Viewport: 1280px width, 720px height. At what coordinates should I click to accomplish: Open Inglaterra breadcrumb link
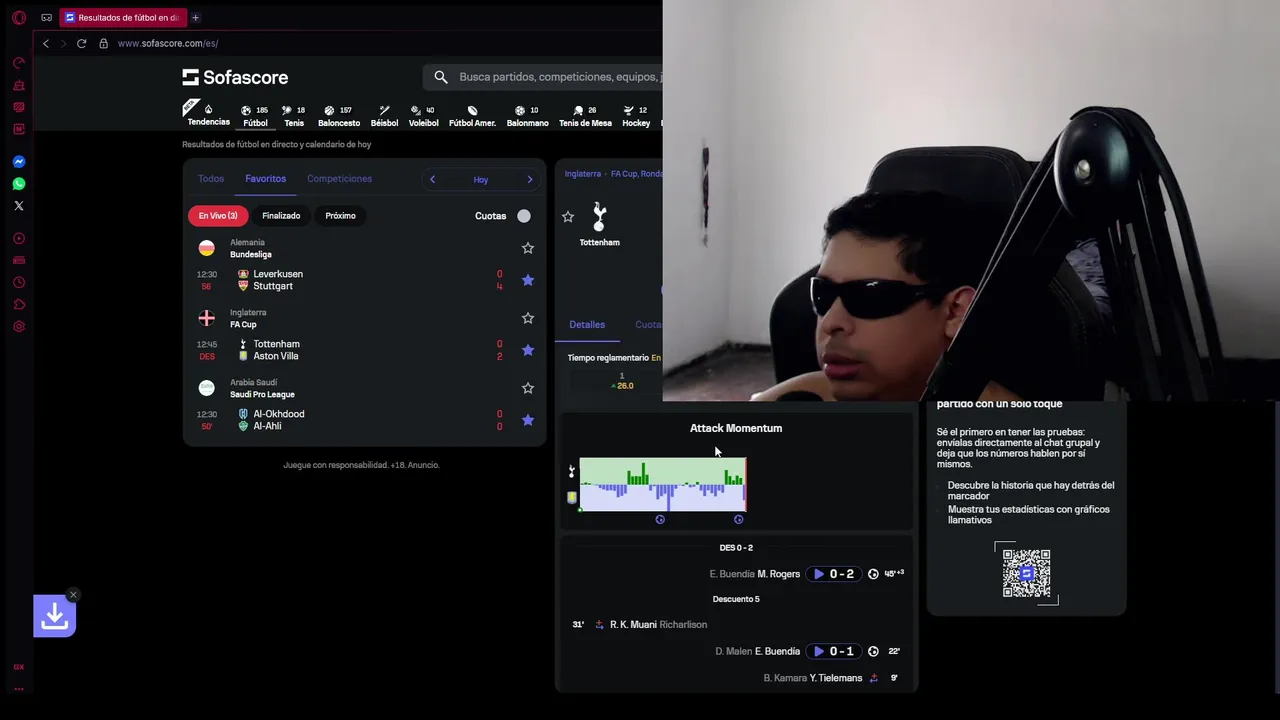(x=582, y=174)
